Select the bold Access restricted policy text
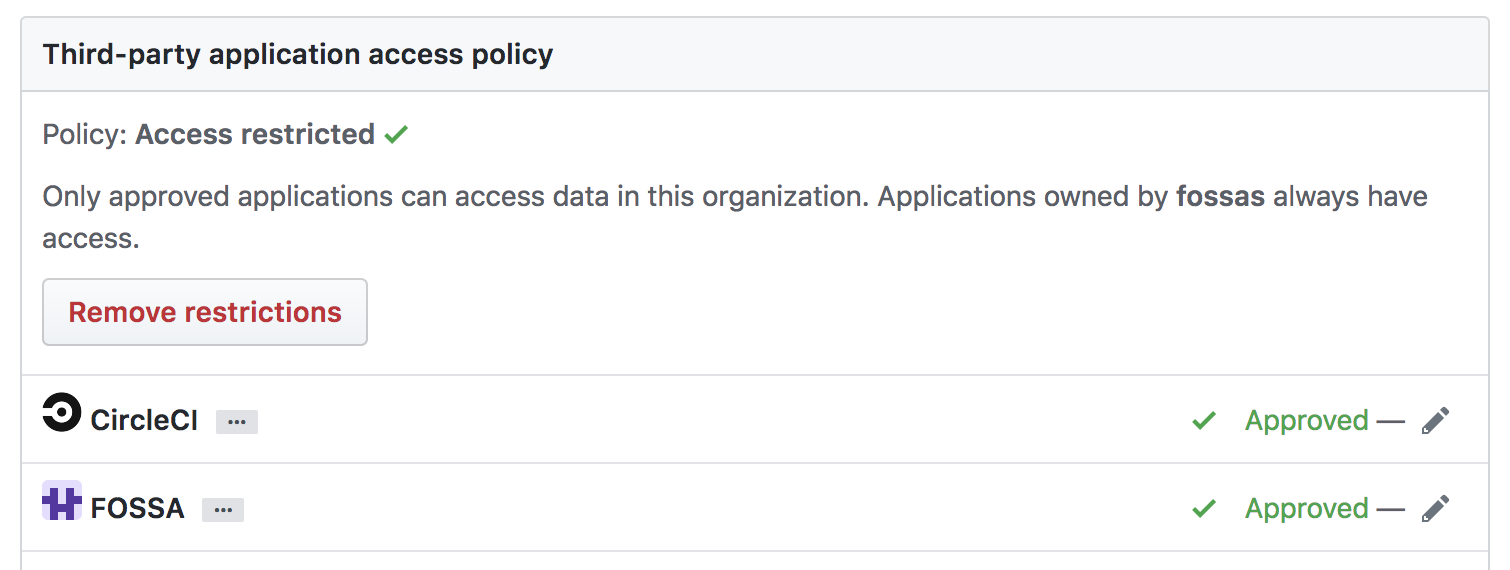The image size is (1510, 570). coord(255,134)
